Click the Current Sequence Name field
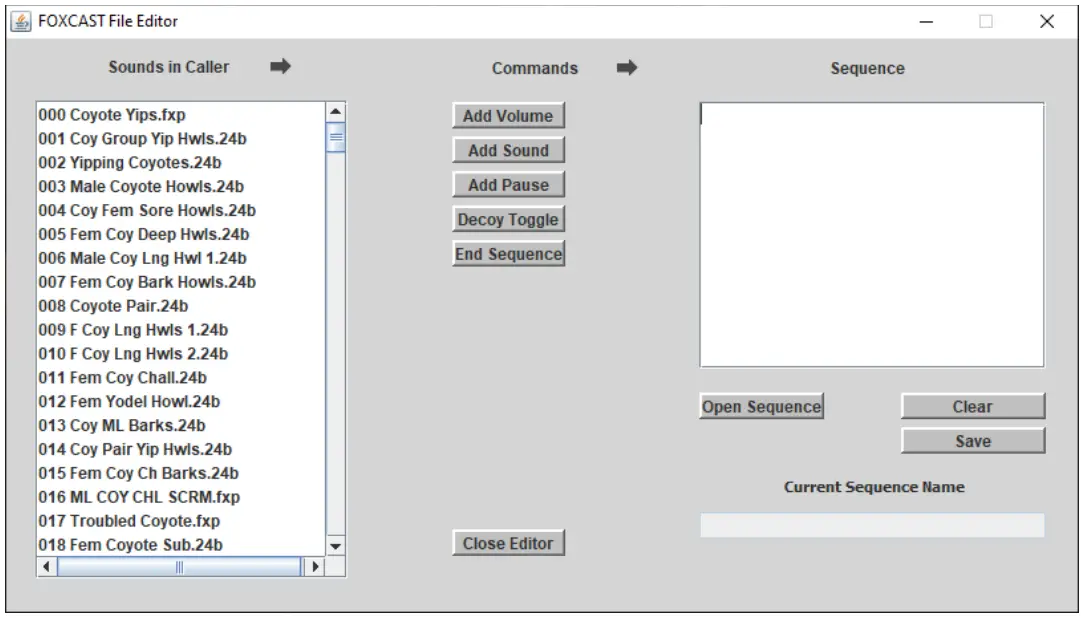The width and height of the screenshot is (1083, 618). point(871,523)
